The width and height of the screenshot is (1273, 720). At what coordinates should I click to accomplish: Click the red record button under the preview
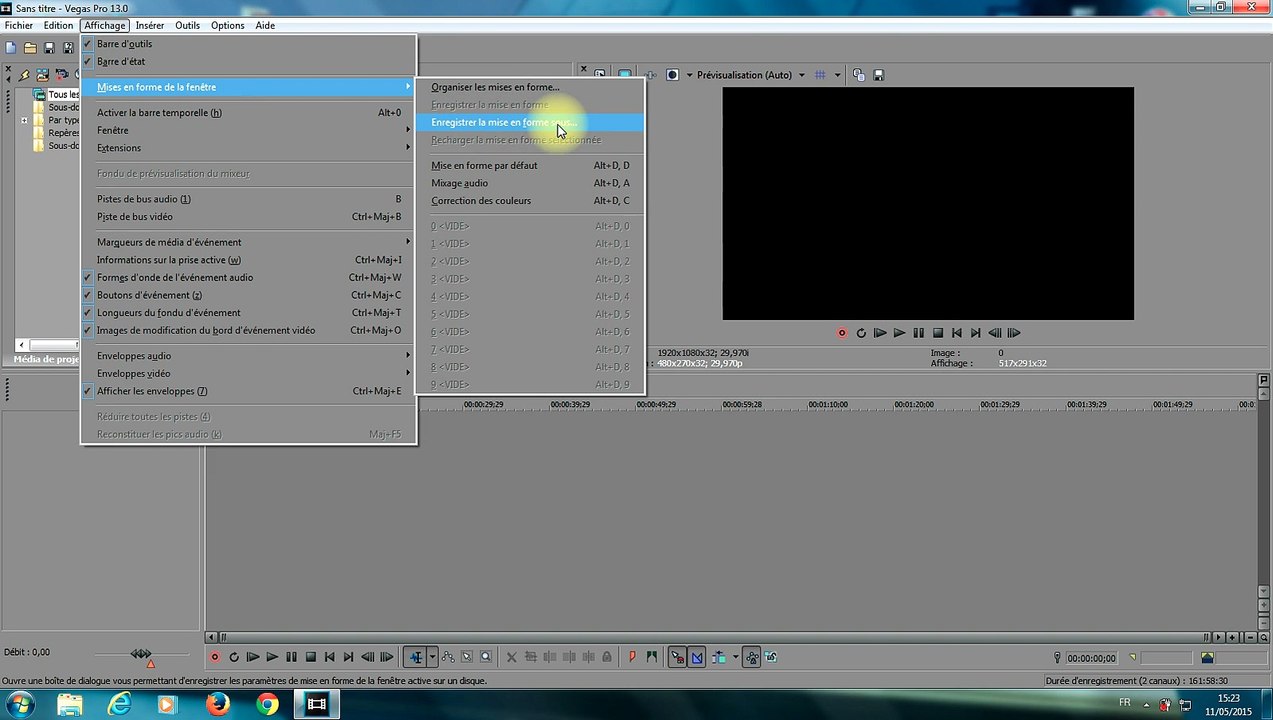pyautogui.click(x=842, y=333)
